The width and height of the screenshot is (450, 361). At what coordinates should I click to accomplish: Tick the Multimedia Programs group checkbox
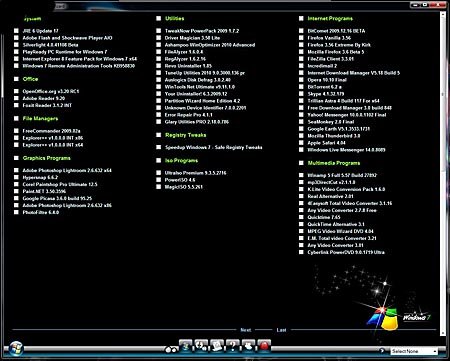pos(301,163)
